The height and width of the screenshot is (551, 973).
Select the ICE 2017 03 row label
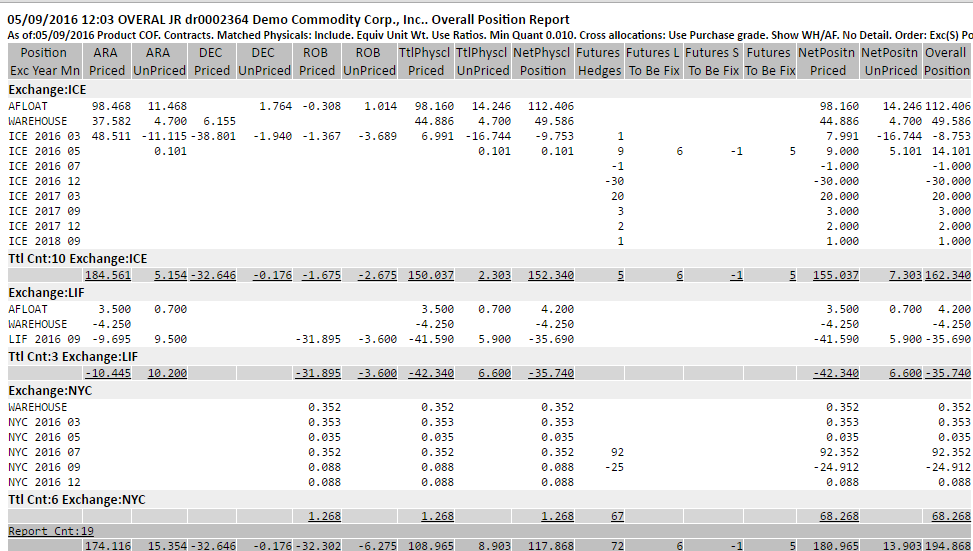pos(44,196)
